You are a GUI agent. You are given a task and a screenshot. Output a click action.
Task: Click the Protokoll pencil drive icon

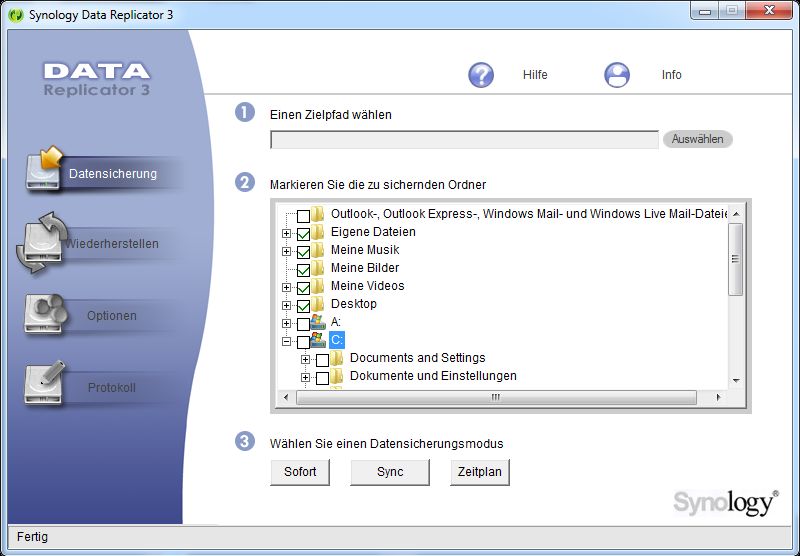[x=45, y=385]
